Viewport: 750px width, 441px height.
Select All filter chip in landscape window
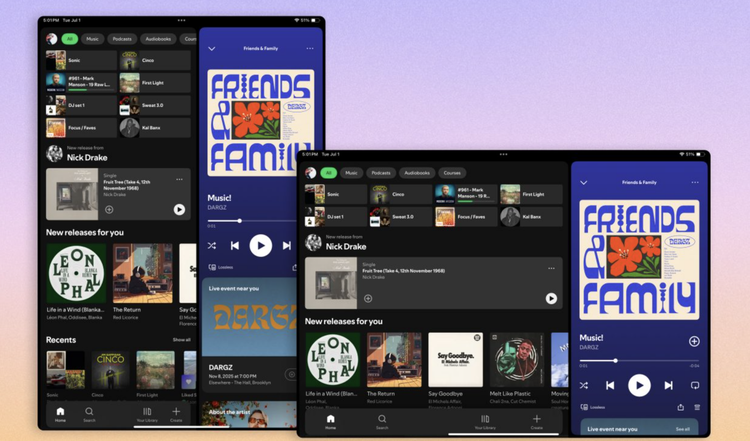click(x=329, y=173)
